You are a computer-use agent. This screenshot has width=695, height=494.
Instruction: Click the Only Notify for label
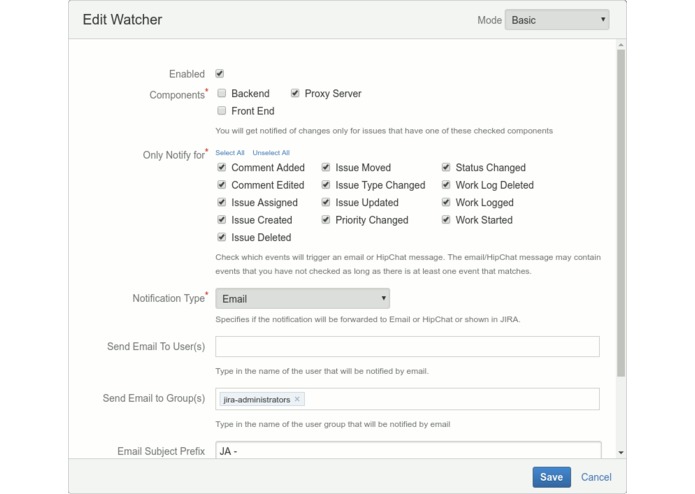point(174,155)
